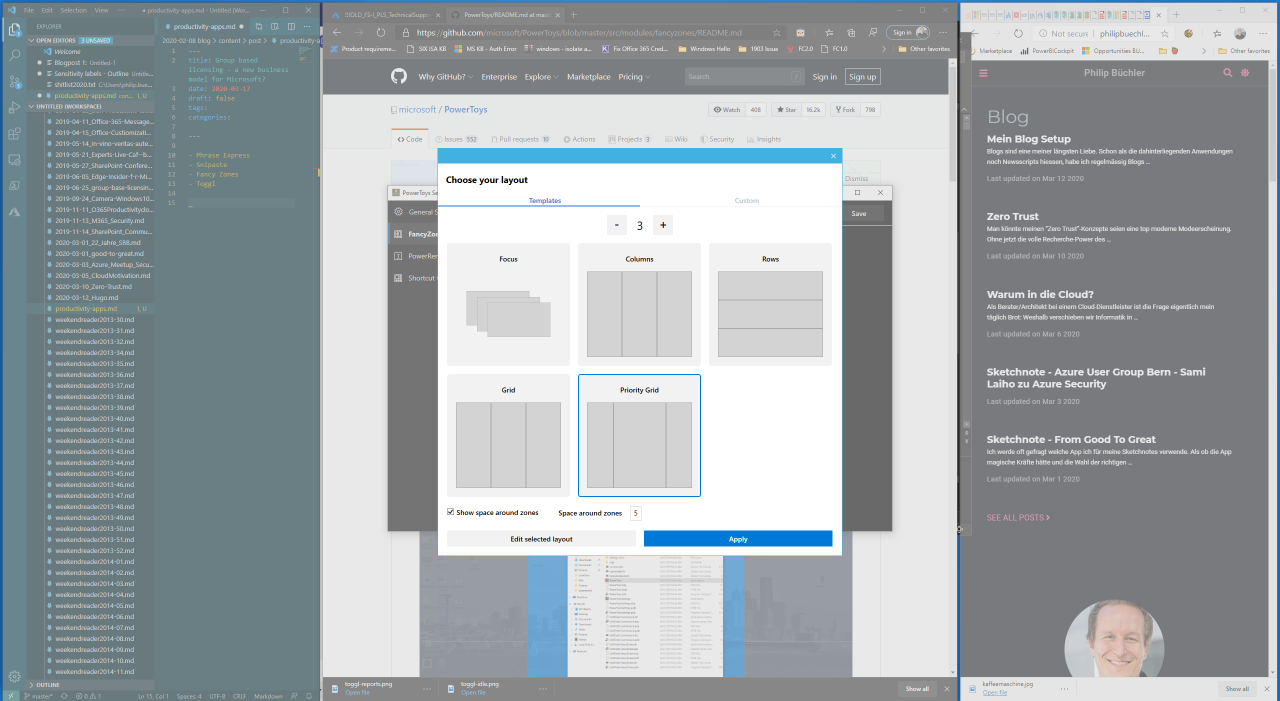
Task: Open the Explorer icon in VS Code activity bar
Action: point(14,30)
